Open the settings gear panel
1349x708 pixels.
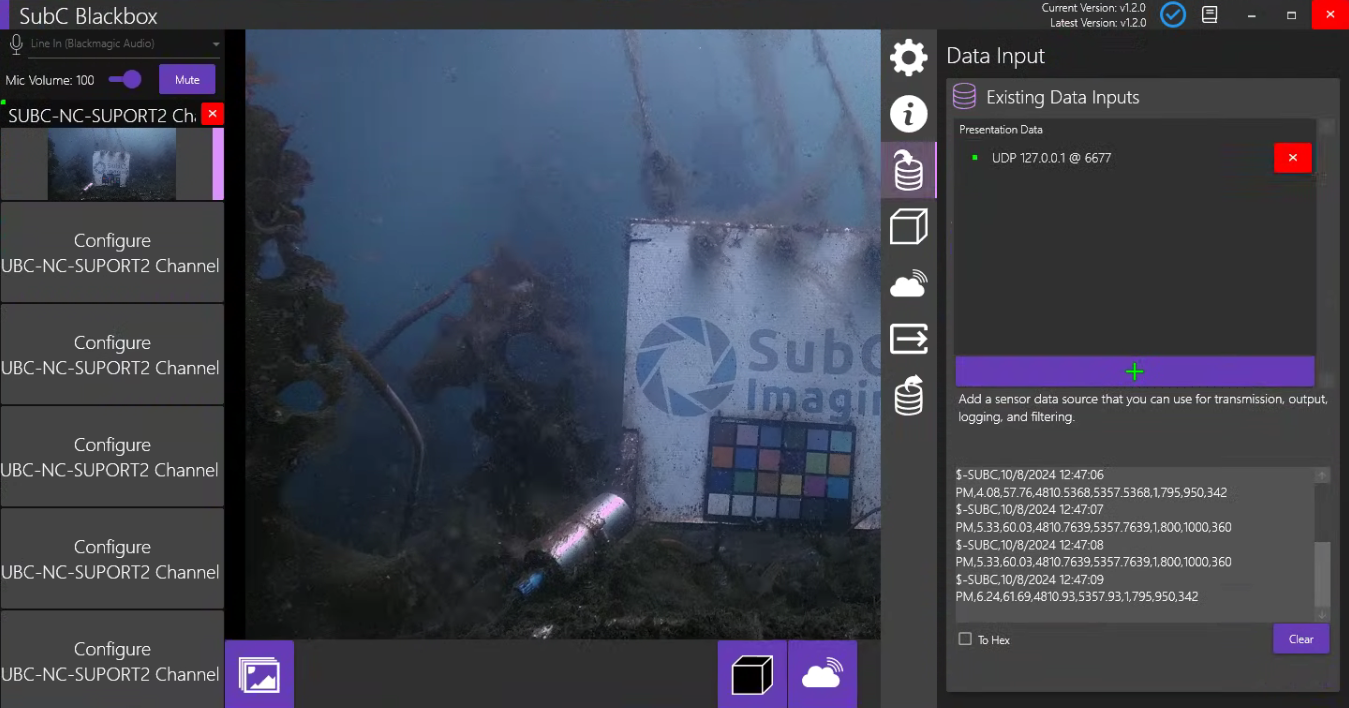click(x=908, y=58)
